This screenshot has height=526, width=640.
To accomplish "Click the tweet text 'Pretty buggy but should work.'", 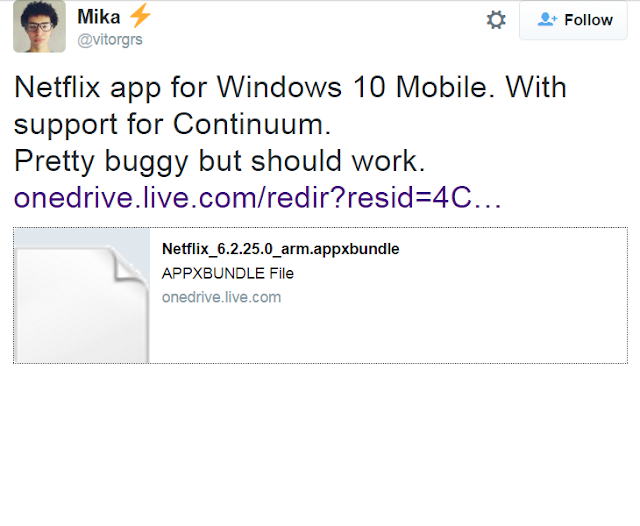I will (220, 161).
